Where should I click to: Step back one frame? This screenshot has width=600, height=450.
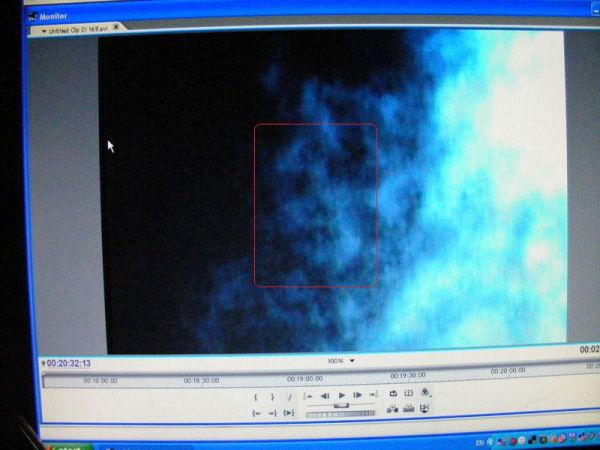tap(325, 395)
